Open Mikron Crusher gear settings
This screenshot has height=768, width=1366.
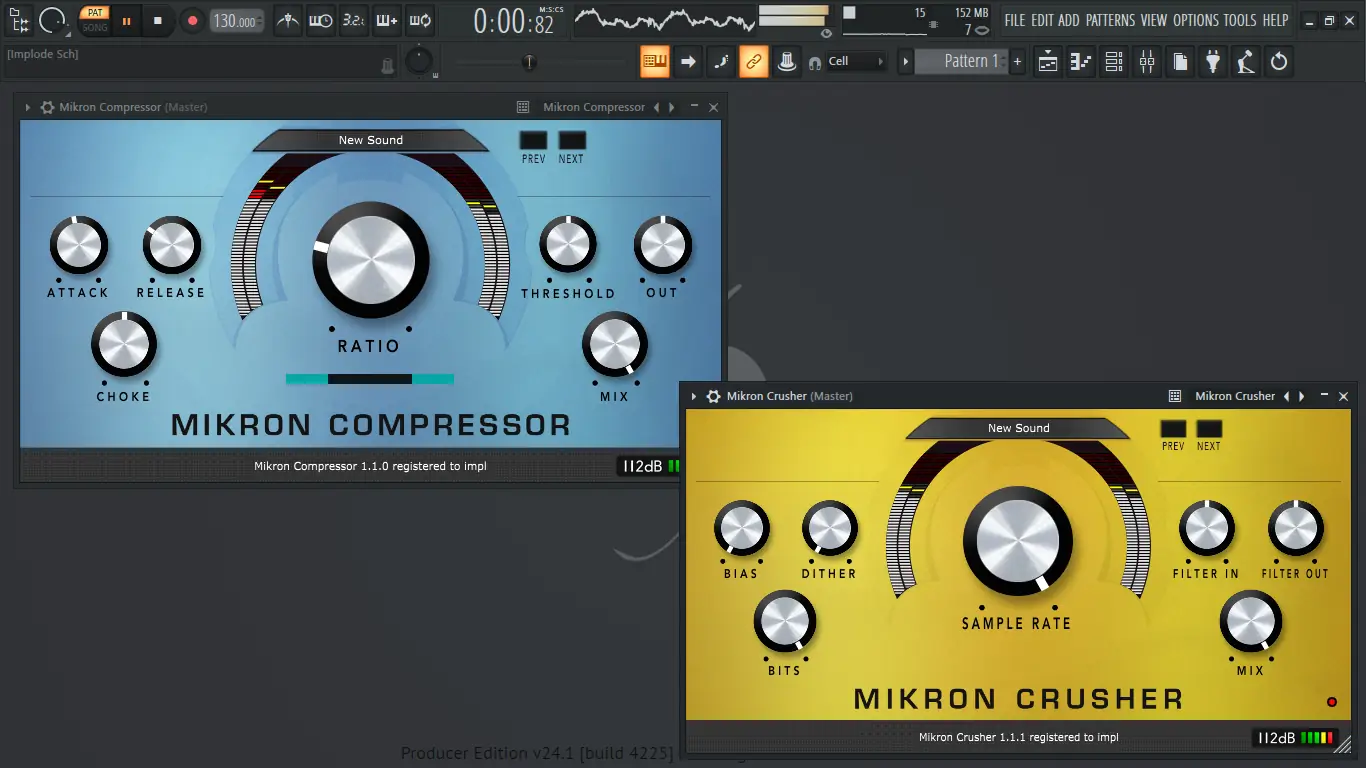pos(713,396)
